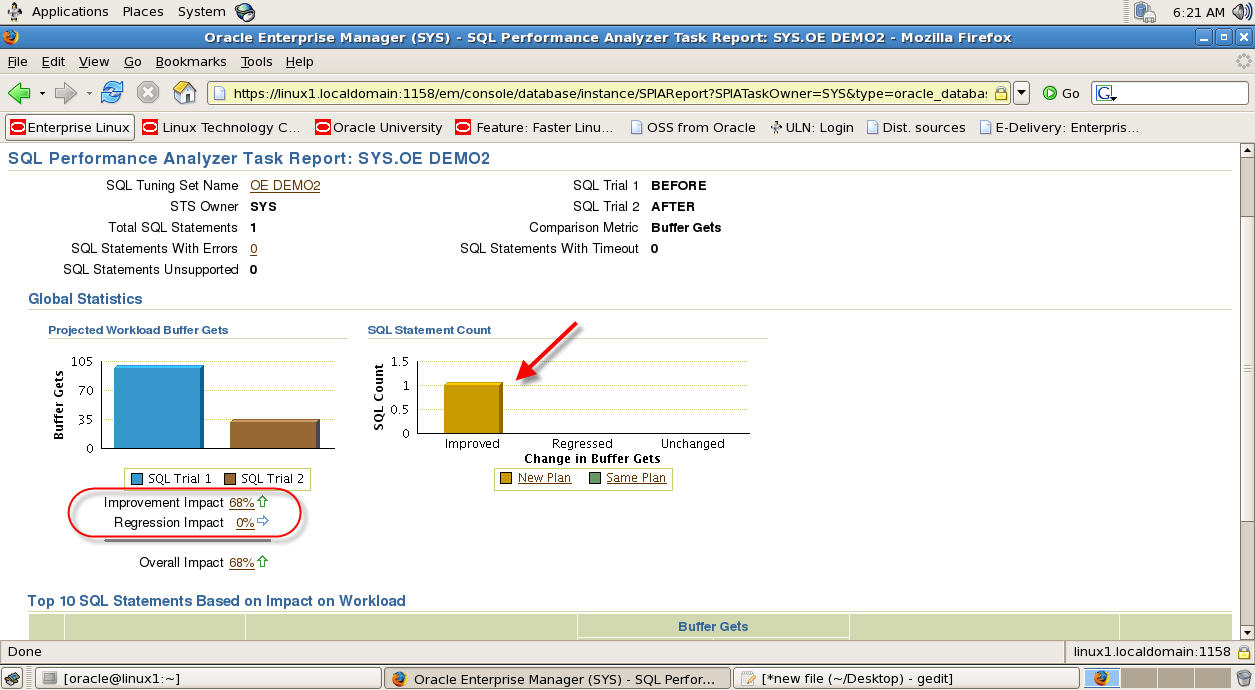Screen dimensions: 1255x690
Task: Open the address bar history dropdown
Action: [1021, 91]
